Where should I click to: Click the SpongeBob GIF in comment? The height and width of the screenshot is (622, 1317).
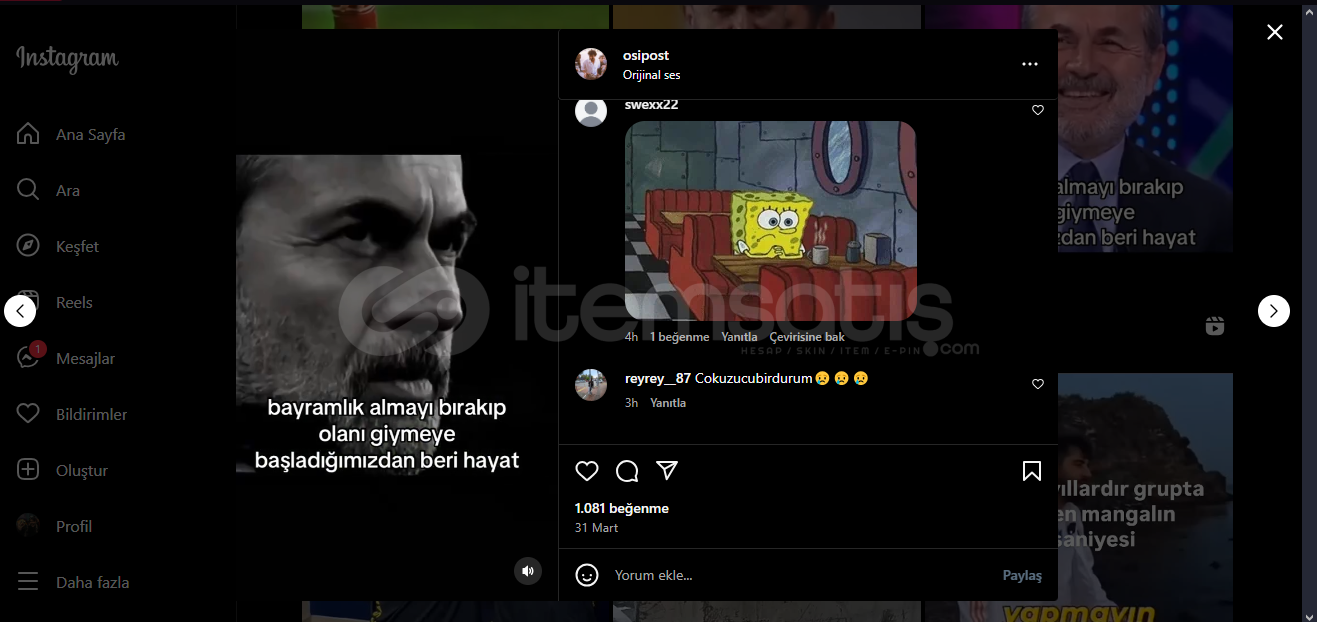click(770, 220)
